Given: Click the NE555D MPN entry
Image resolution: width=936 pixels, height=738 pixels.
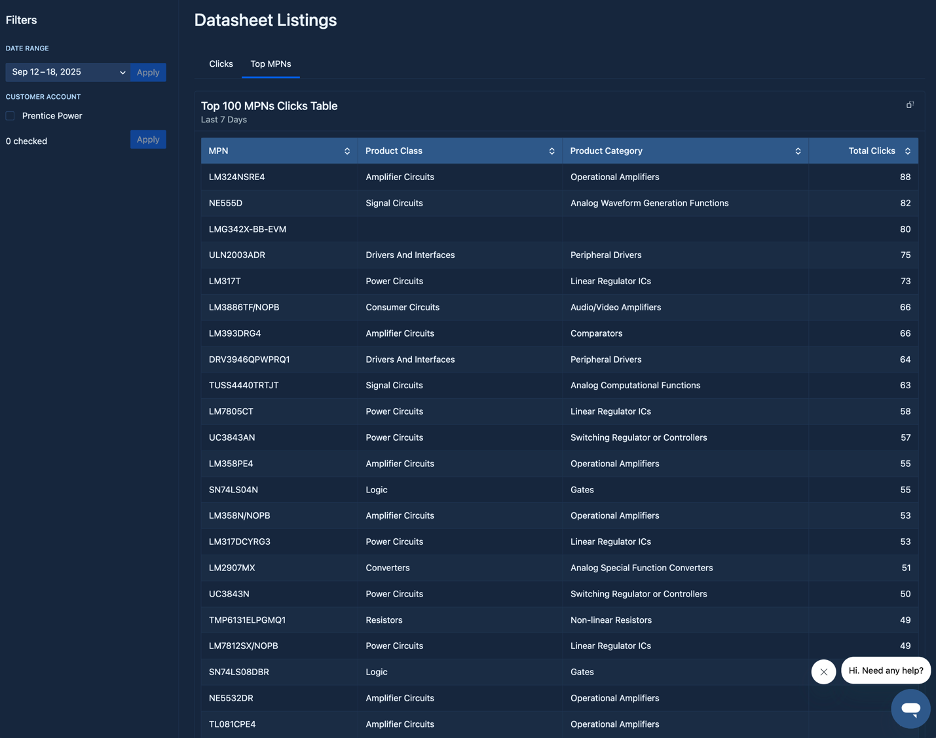Looking at the screenshot, I should coord(226,203).
